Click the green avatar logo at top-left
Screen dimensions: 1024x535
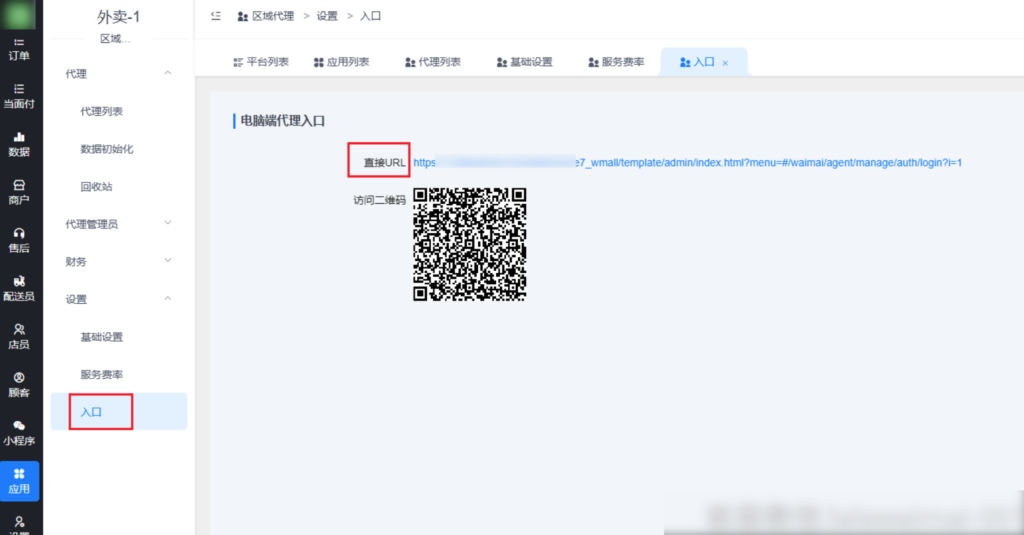coord(18,14)
